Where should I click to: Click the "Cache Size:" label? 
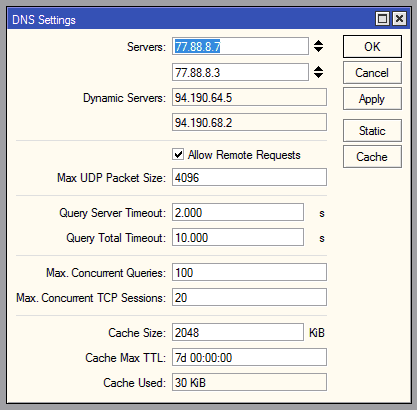(137, 333)
